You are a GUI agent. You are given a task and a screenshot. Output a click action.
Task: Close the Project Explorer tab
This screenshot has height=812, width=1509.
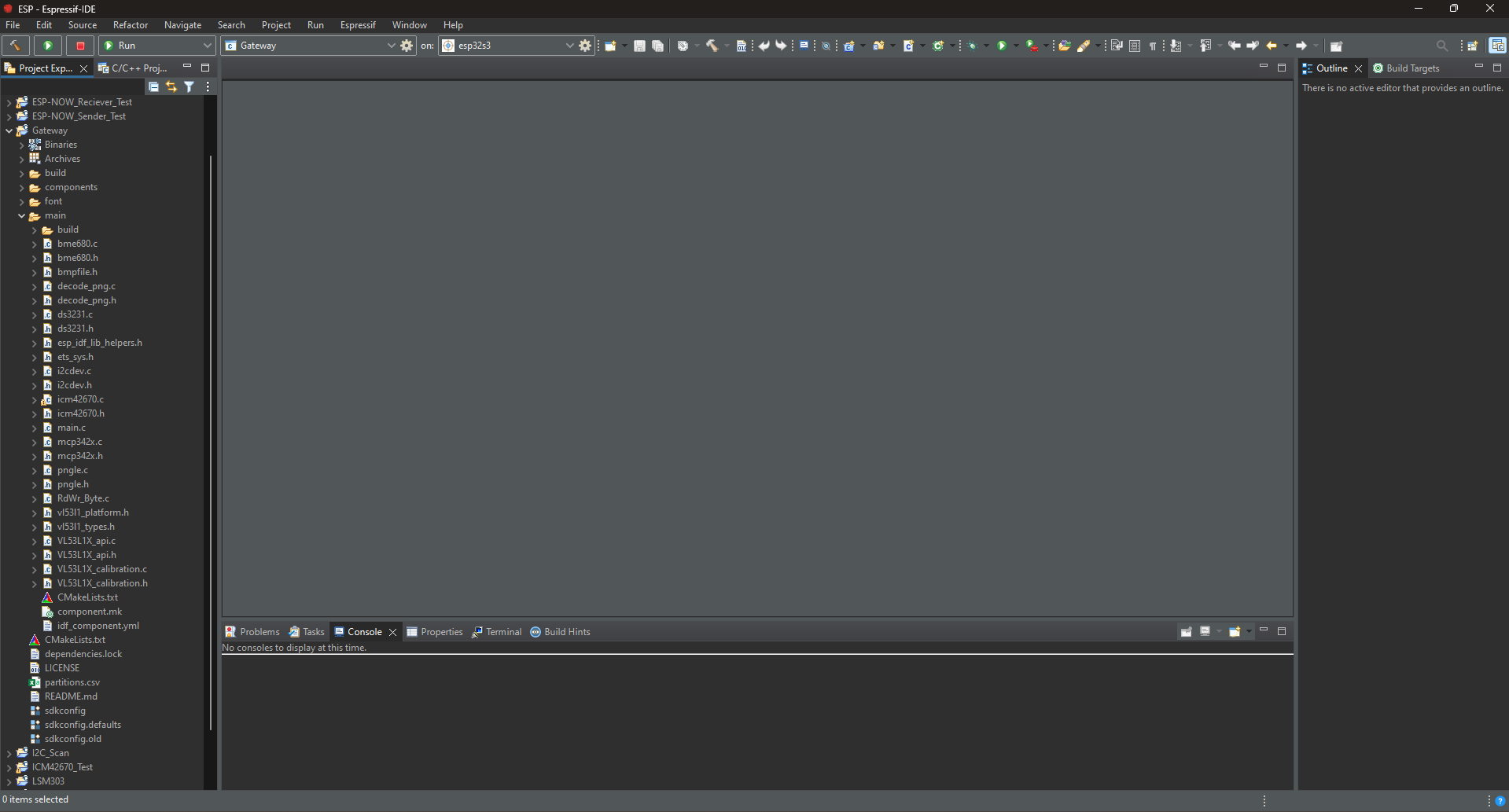tap(83, 68)
